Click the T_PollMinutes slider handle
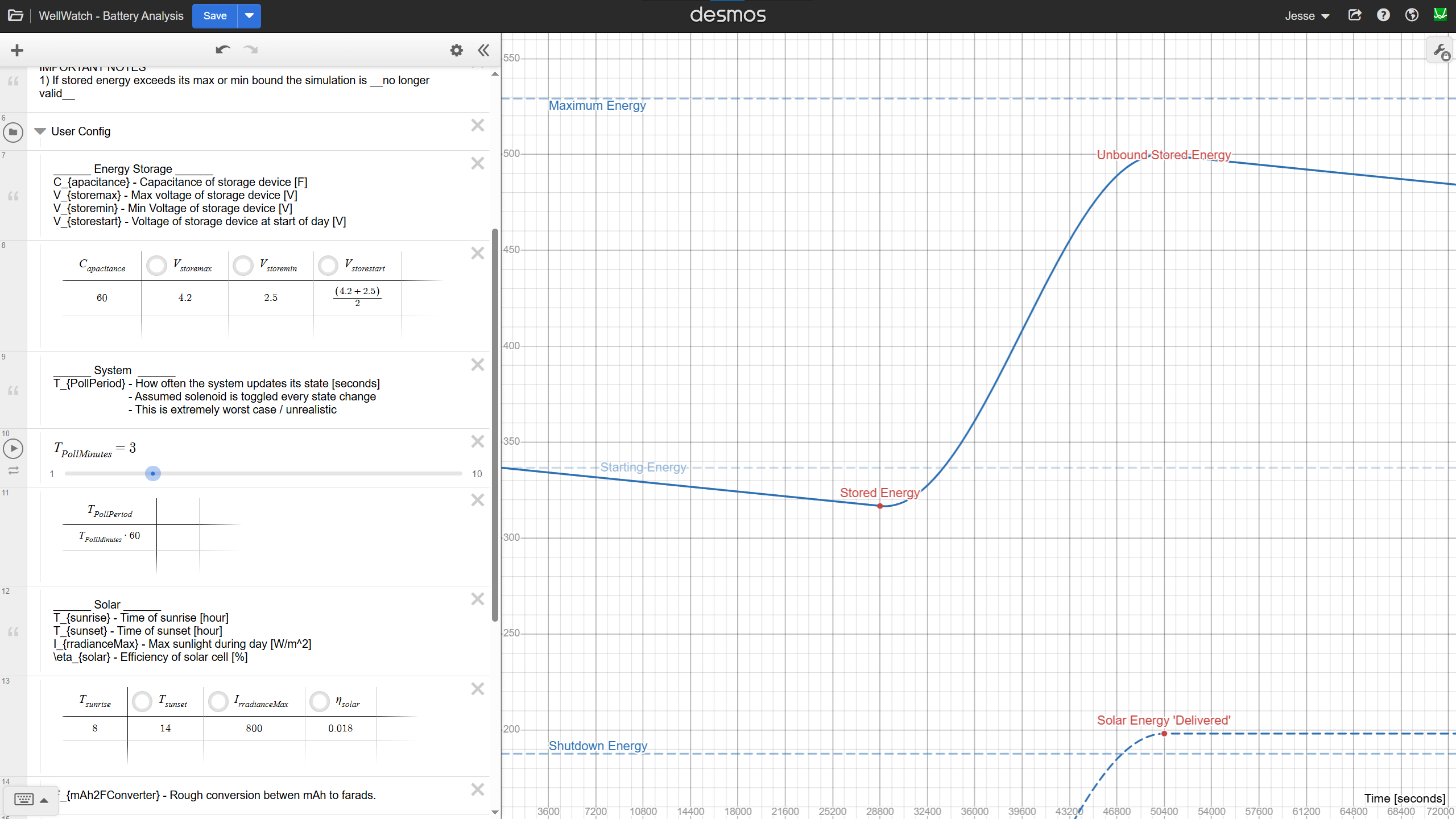 152,473
